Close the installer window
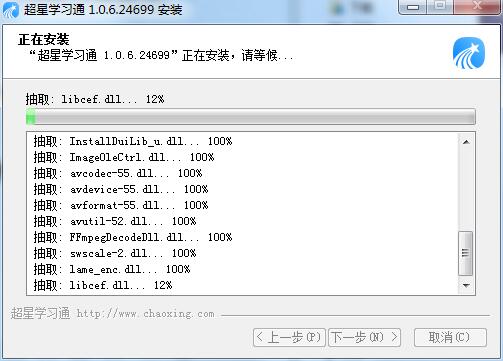503x361 pixels. point(477,7)
